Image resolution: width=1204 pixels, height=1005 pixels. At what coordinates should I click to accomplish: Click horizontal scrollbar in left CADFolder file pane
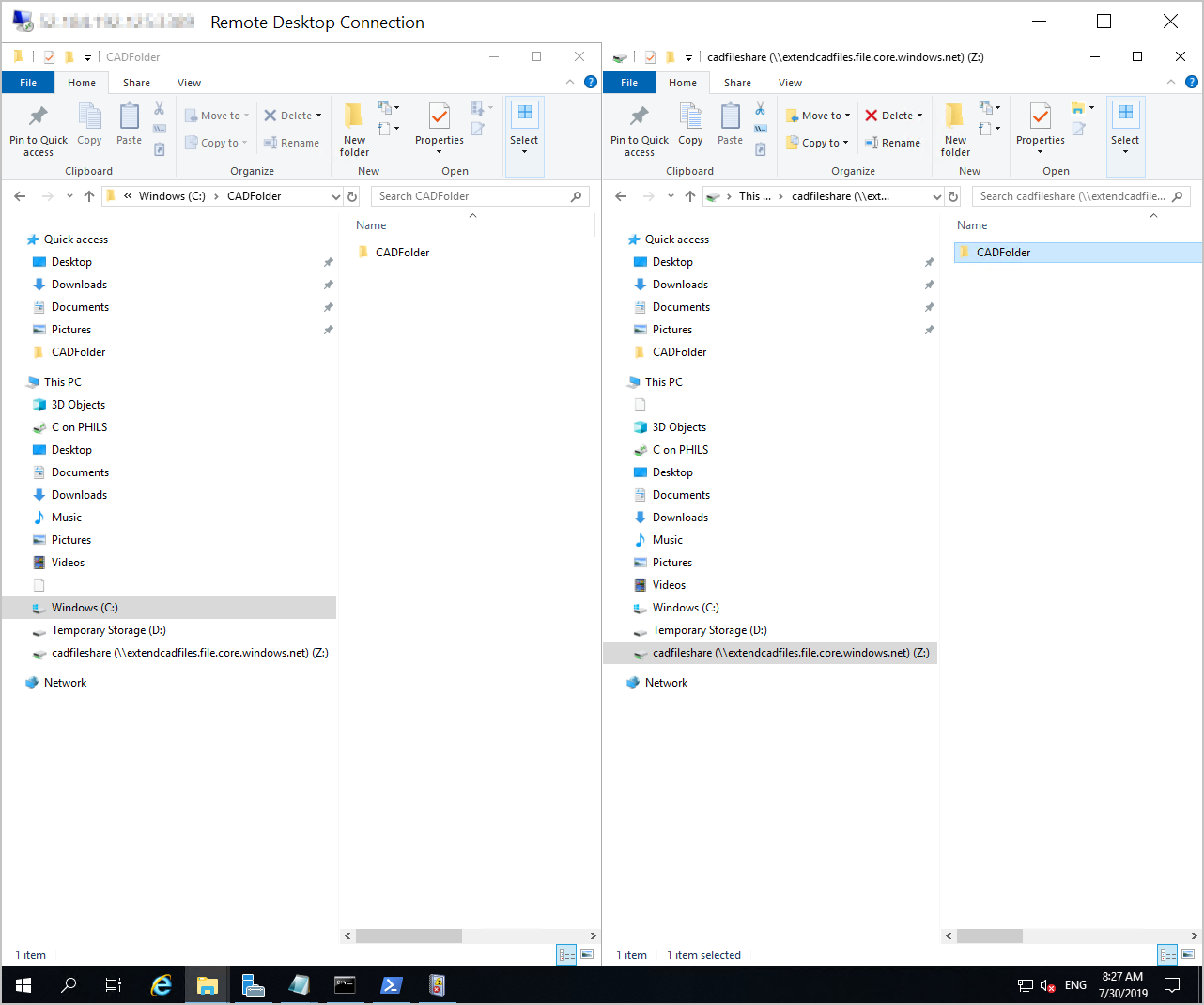(x=409, y=935)
